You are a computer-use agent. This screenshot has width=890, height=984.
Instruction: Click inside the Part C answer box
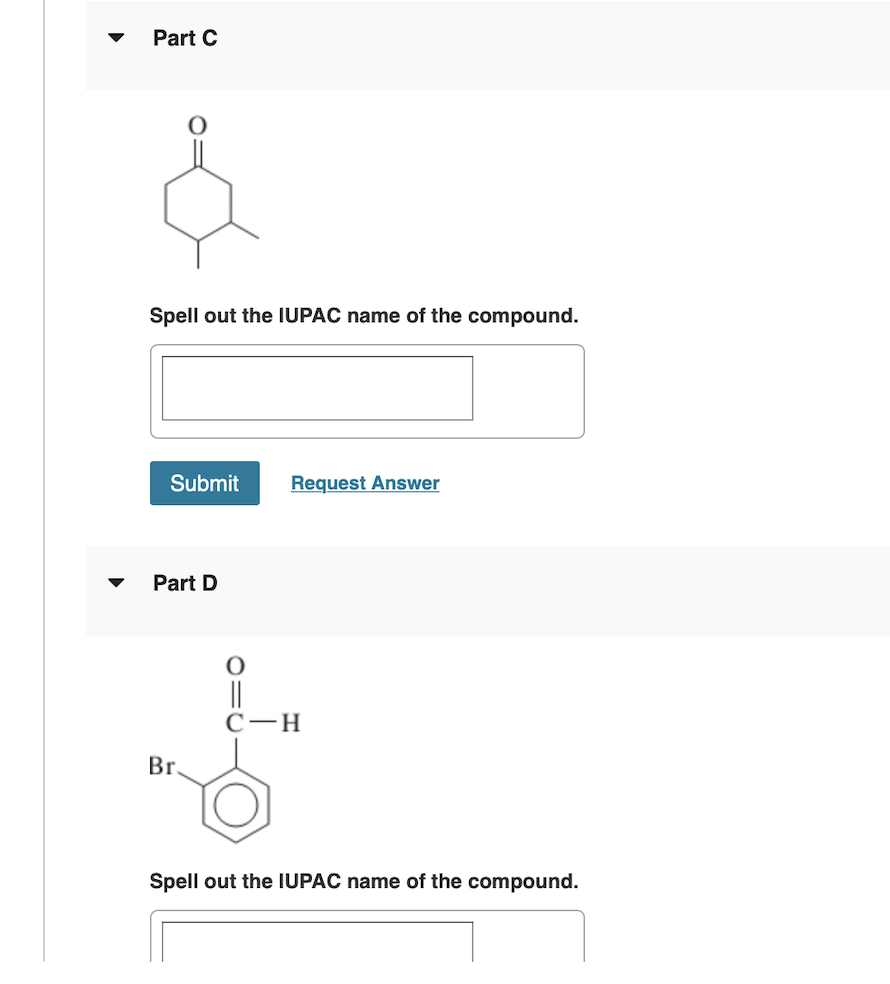point(315,388)
